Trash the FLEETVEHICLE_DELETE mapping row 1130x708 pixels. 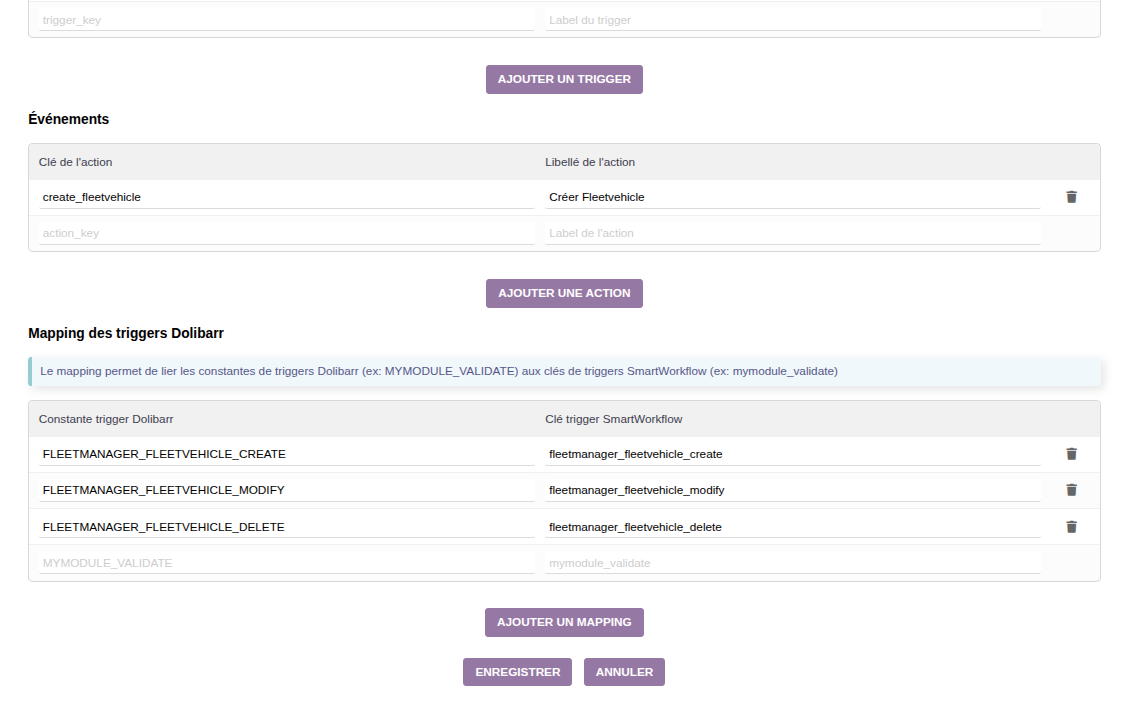pyautogui.click(x=1071, y=527)
